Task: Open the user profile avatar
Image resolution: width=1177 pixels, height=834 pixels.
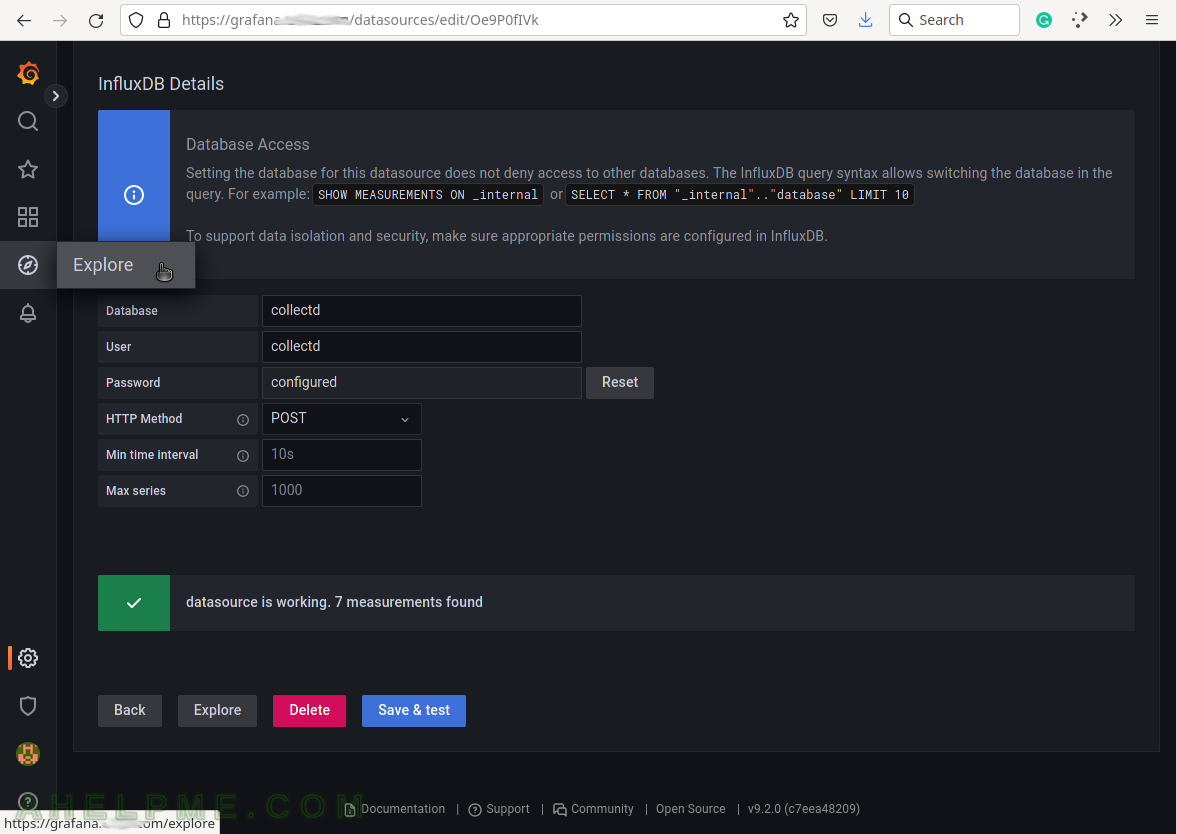Action: [28, 754]
